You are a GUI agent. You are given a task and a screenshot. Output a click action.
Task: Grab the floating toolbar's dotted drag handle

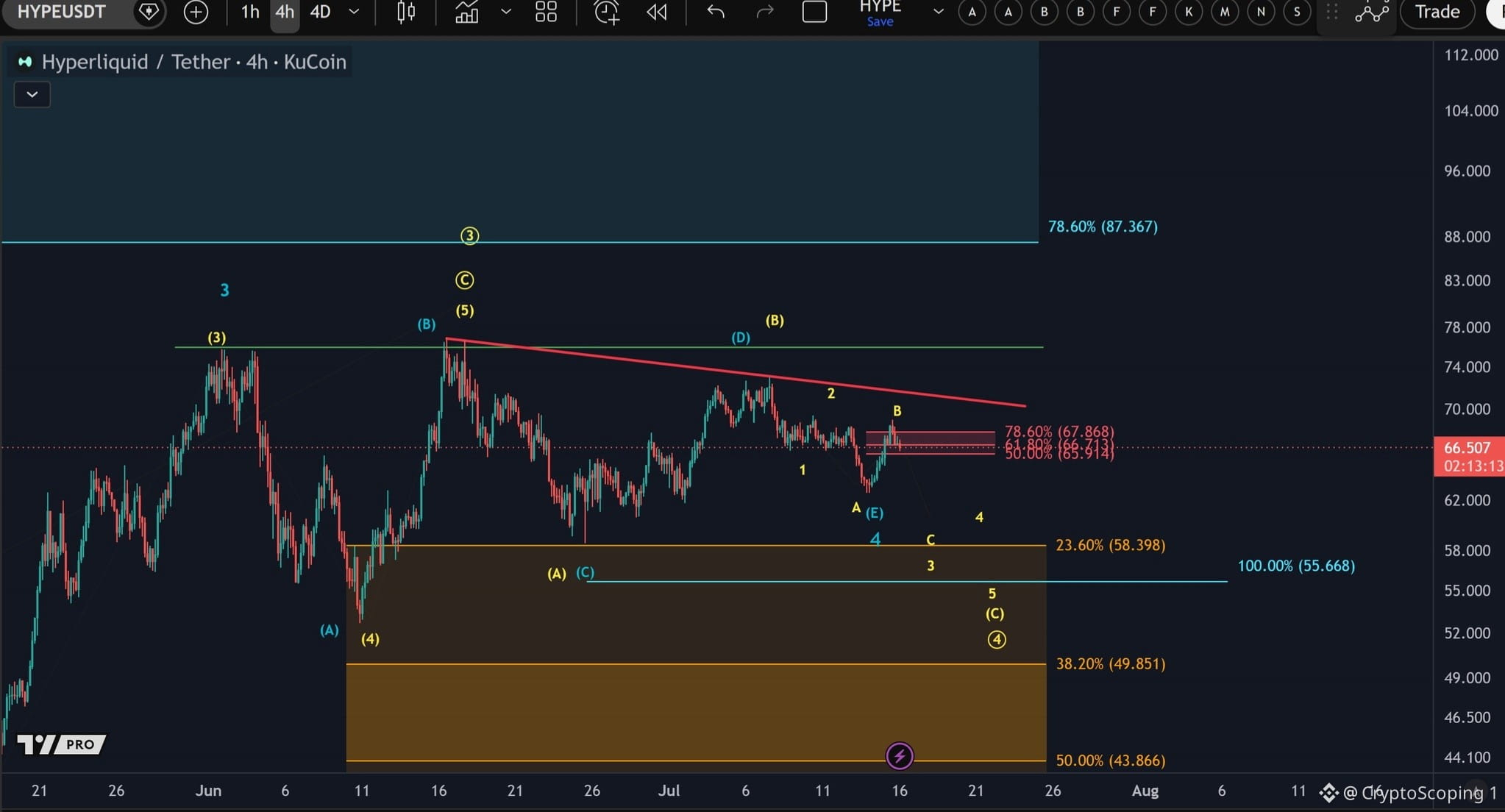point(1331,12)
